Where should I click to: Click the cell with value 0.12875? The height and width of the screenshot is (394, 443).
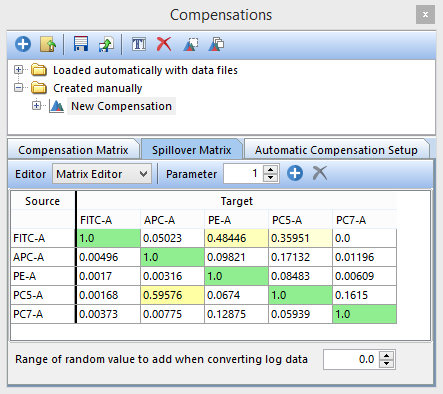[236, 314]
